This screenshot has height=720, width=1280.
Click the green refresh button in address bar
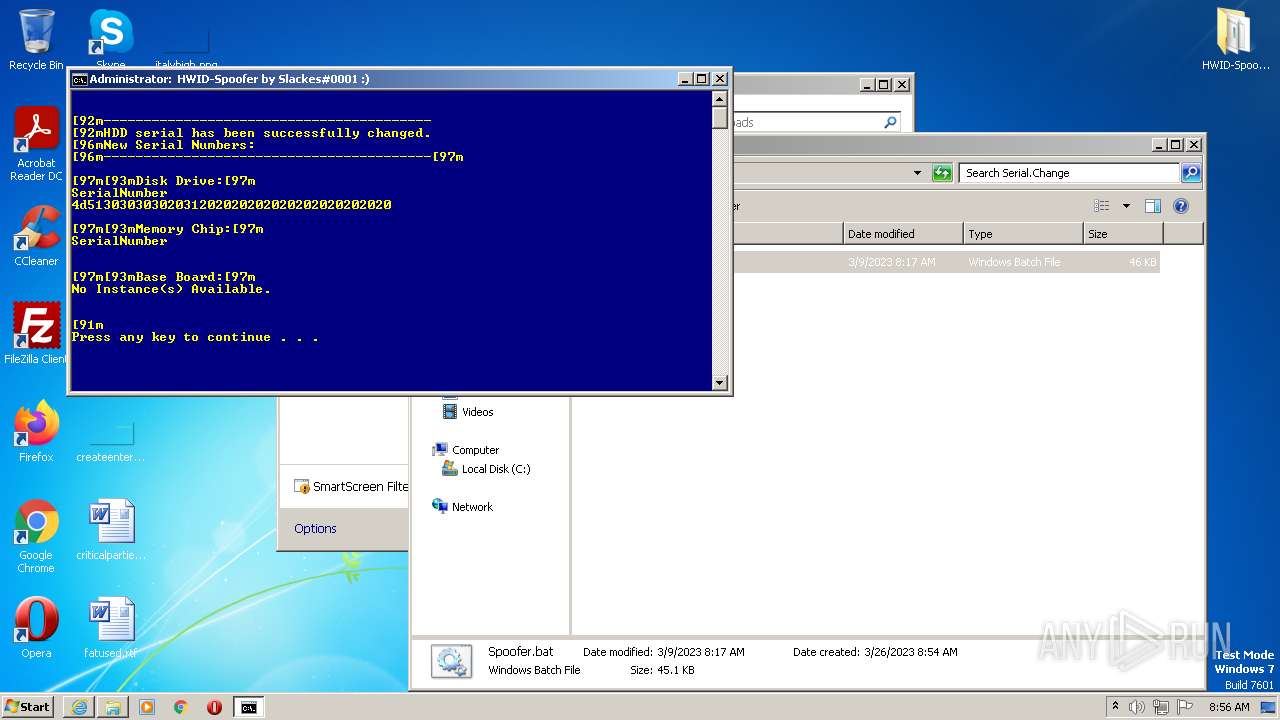coord(941,173)
